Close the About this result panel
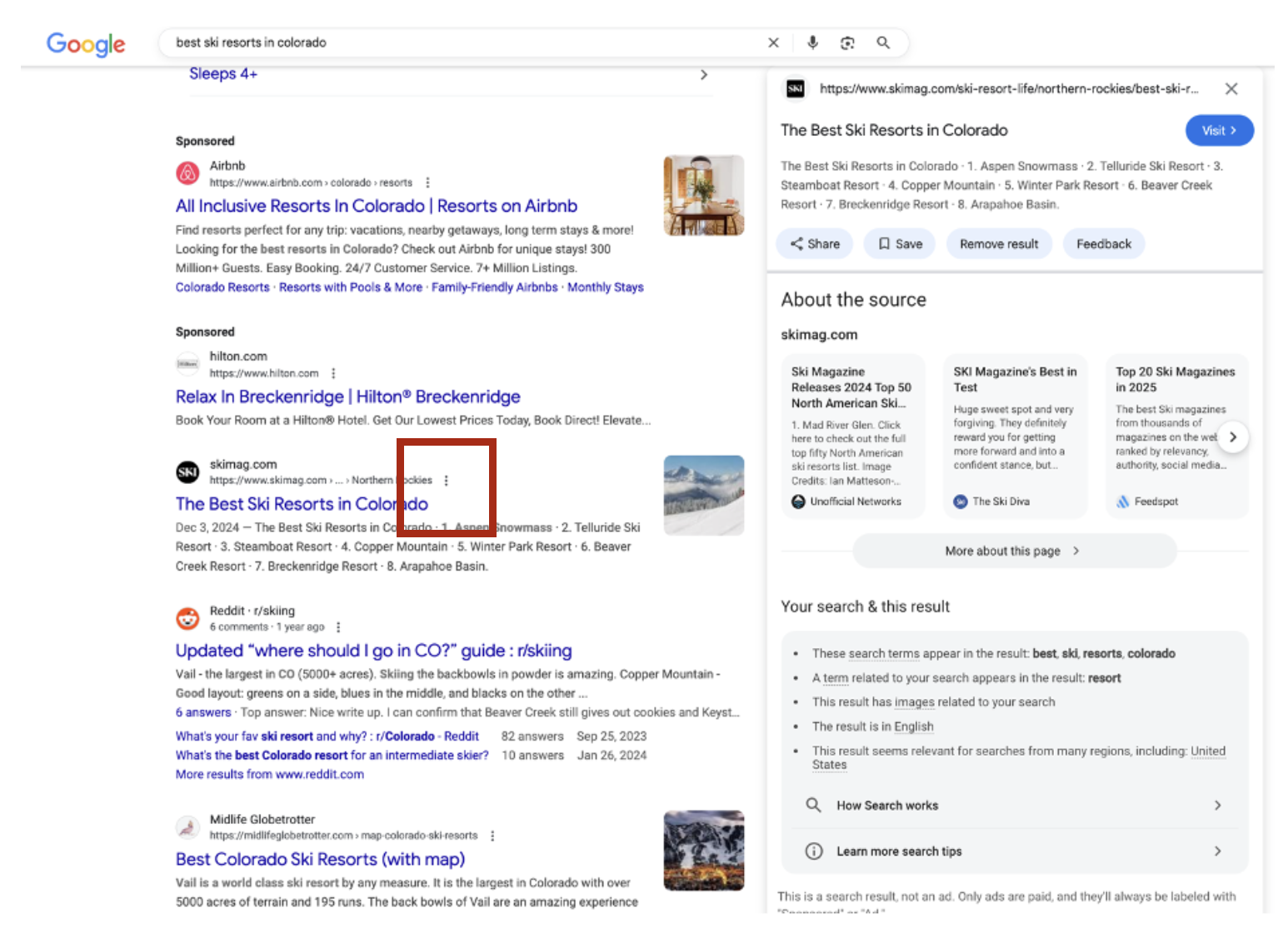 click(x=1231, y=88)
